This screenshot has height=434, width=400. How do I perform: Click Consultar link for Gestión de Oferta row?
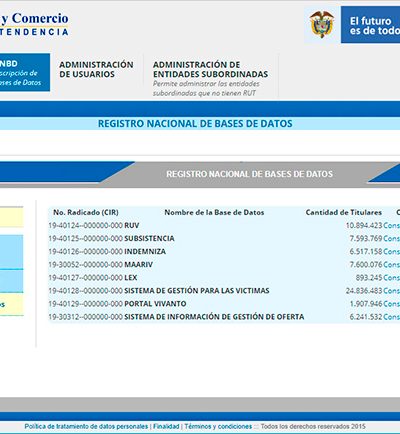click(392, 317)
